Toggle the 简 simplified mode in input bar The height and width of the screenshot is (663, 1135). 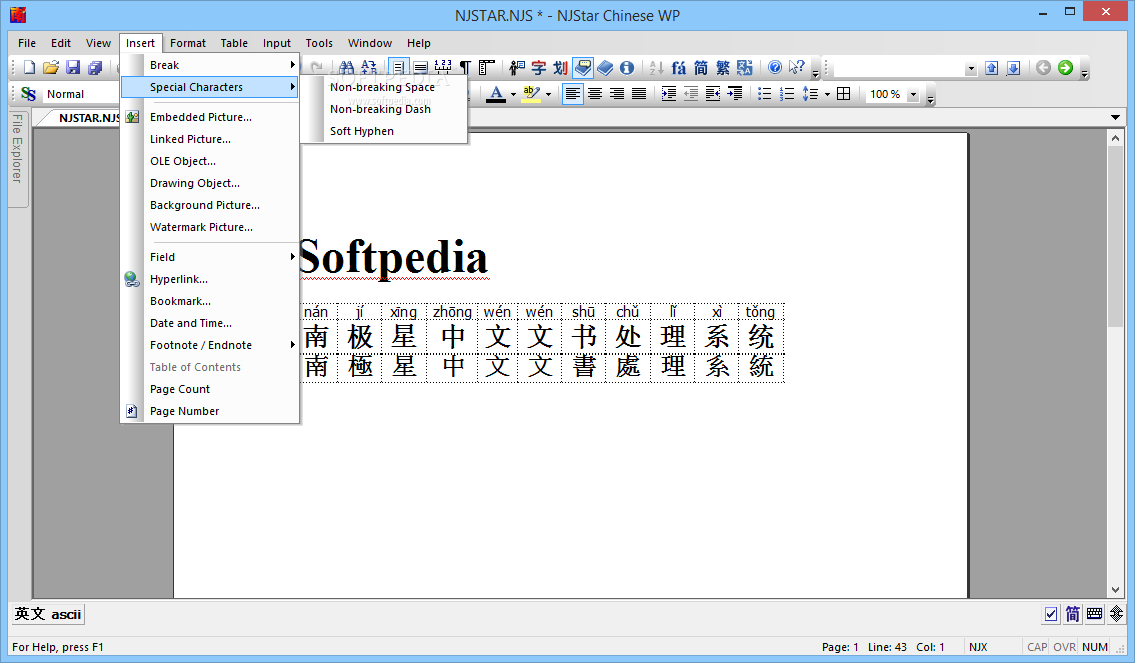(x=1073, y=615)
